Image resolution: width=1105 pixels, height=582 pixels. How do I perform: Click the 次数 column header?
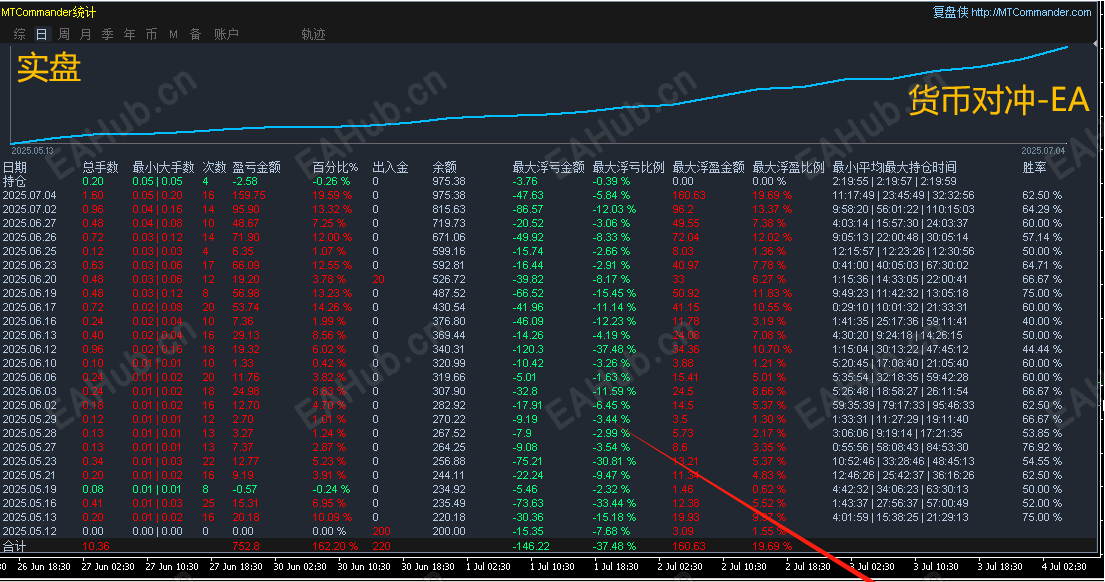pyautogui.click(x=215, y=167)
